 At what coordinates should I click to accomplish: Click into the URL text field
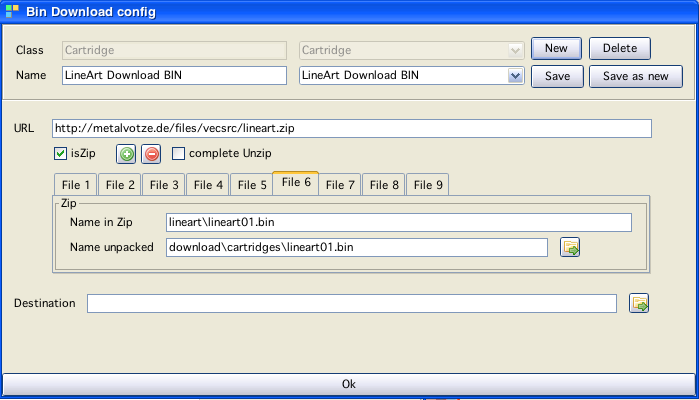point(351,129)
